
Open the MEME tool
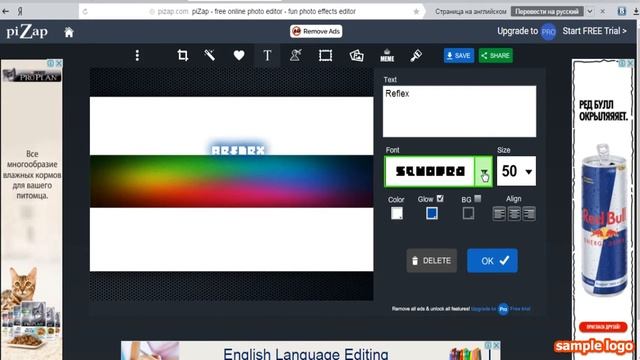(x=387, y=56)
